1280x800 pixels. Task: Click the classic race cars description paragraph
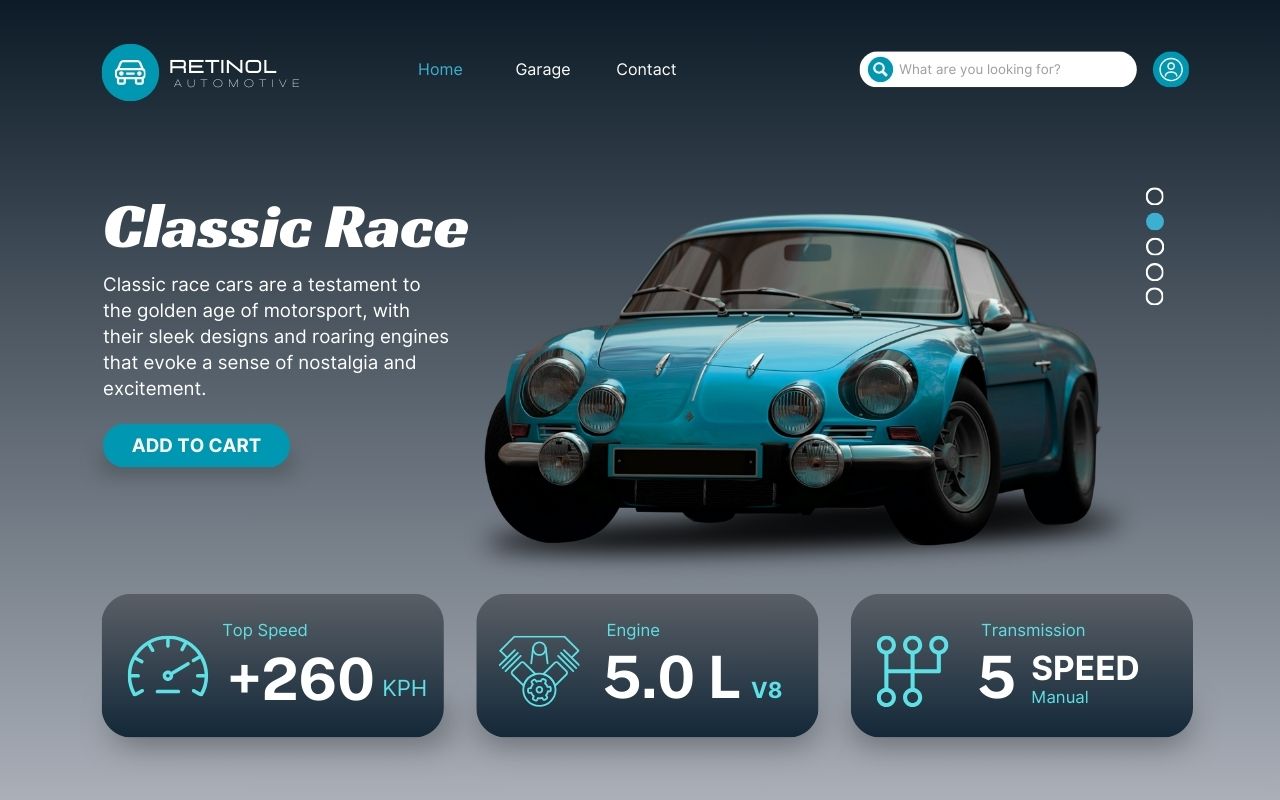pyautogui.click(x=276, y=337)
